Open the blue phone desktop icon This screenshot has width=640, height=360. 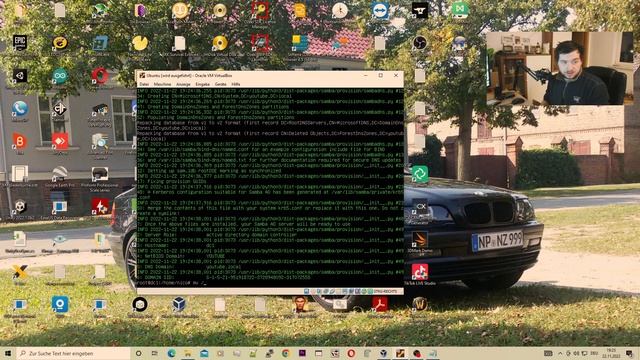(20, 109)
